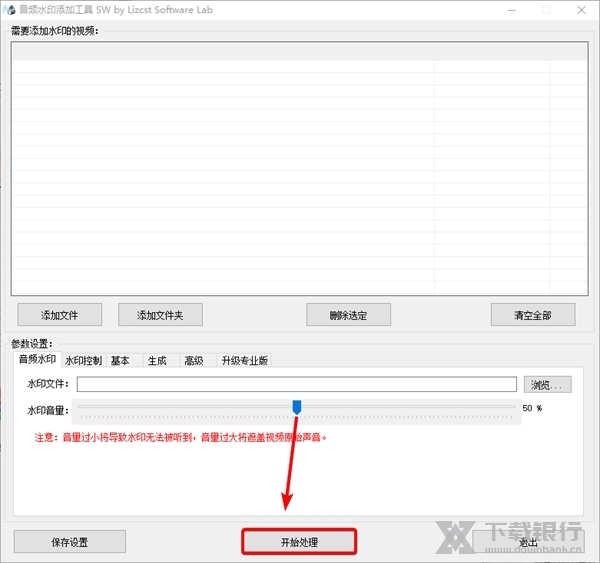The image size is (600, 563).
Task: Start processing with 开始处理 button
Action: 299,542
